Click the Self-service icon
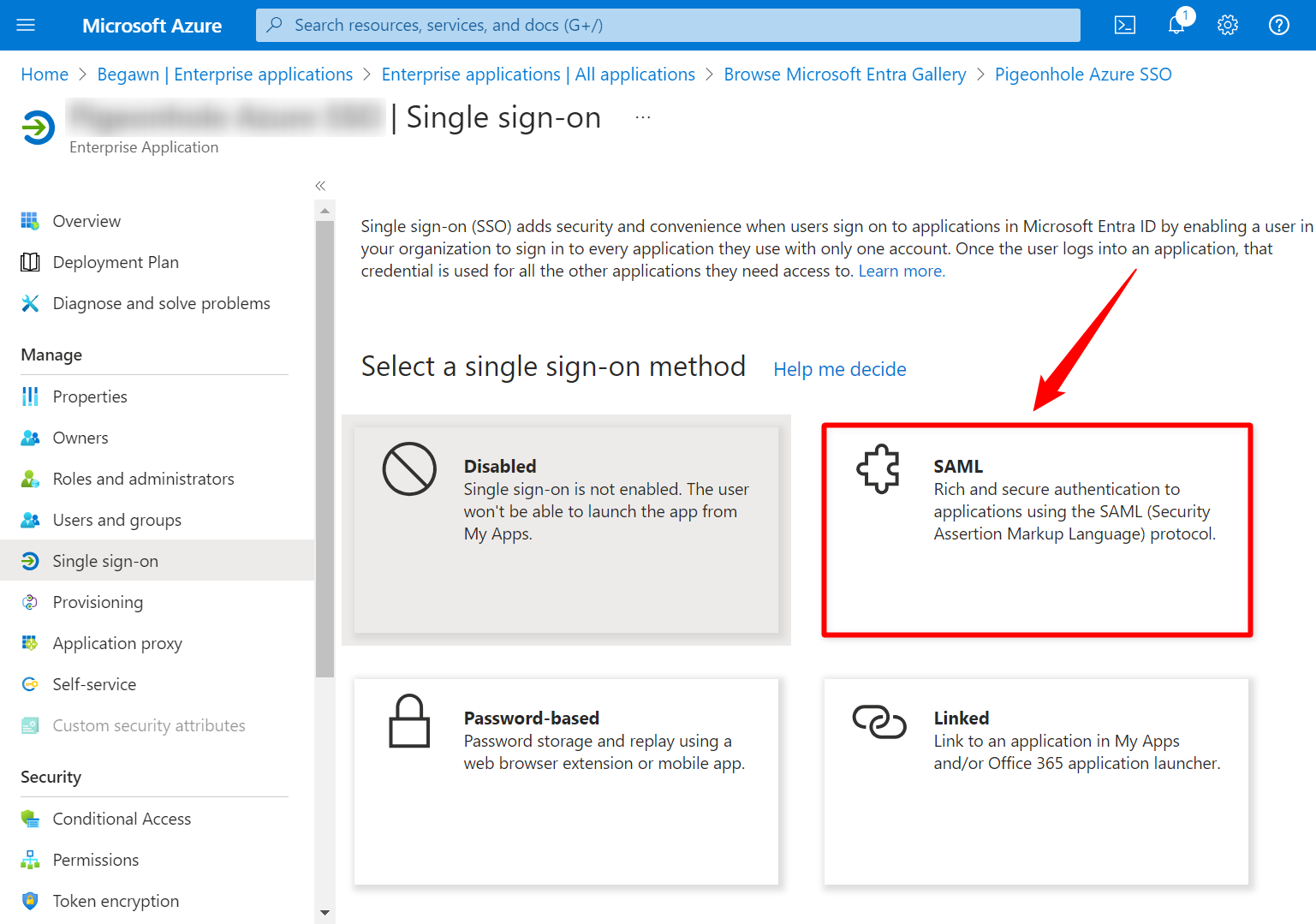This screenshot has height=924, width=1316. coord(30,684)
